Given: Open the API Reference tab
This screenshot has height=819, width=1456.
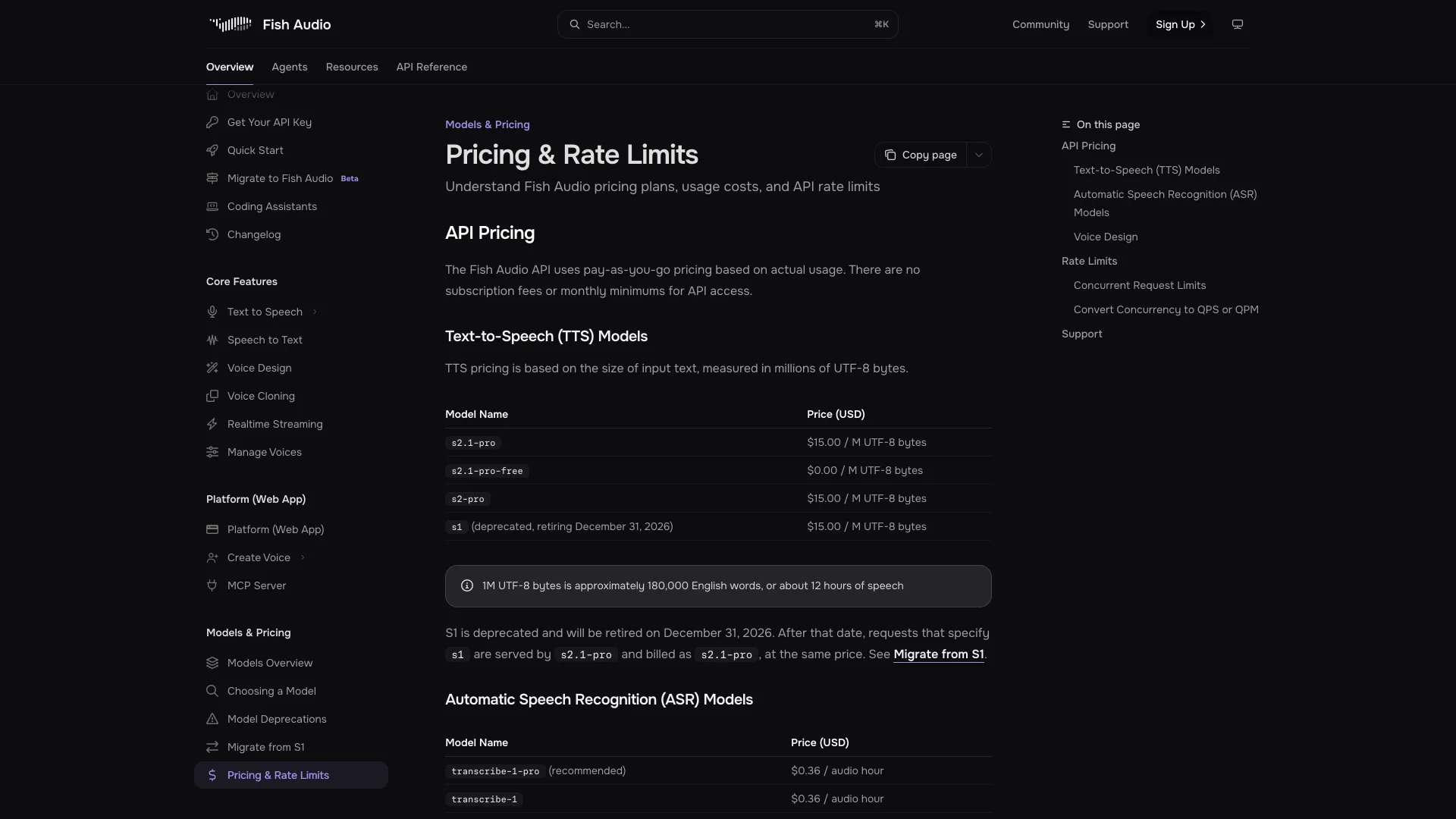Looking at the screenshot, I should [x=431, y=67].
